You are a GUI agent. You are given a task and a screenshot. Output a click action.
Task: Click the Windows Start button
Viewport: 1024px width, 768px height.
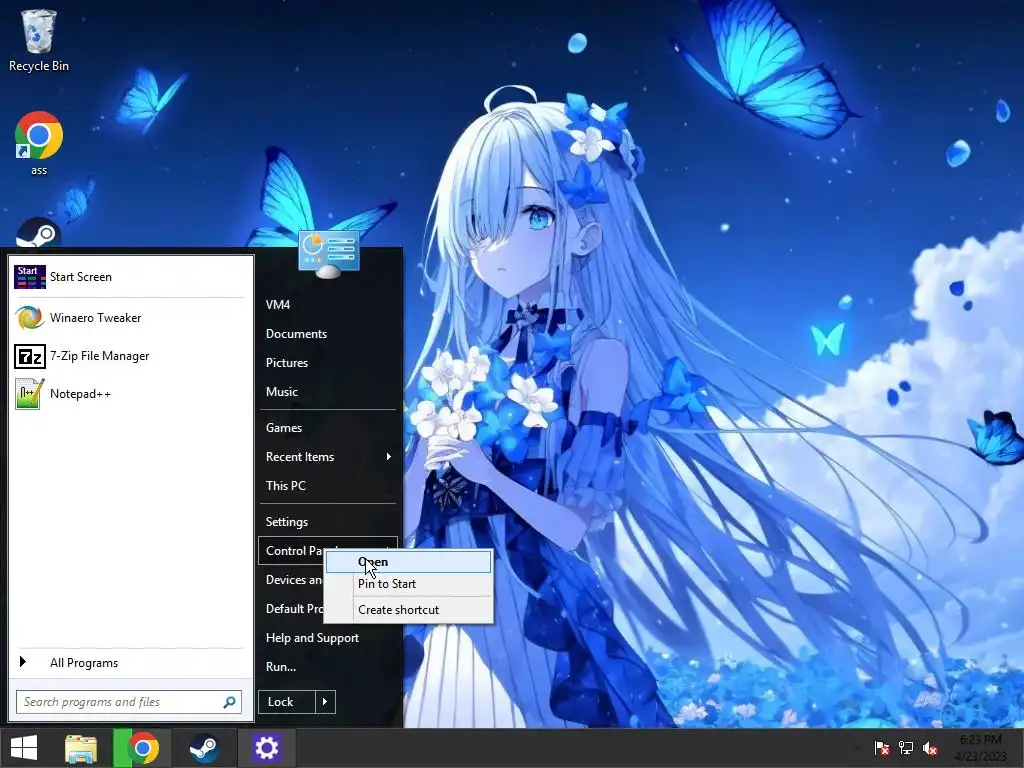(24, 748)
